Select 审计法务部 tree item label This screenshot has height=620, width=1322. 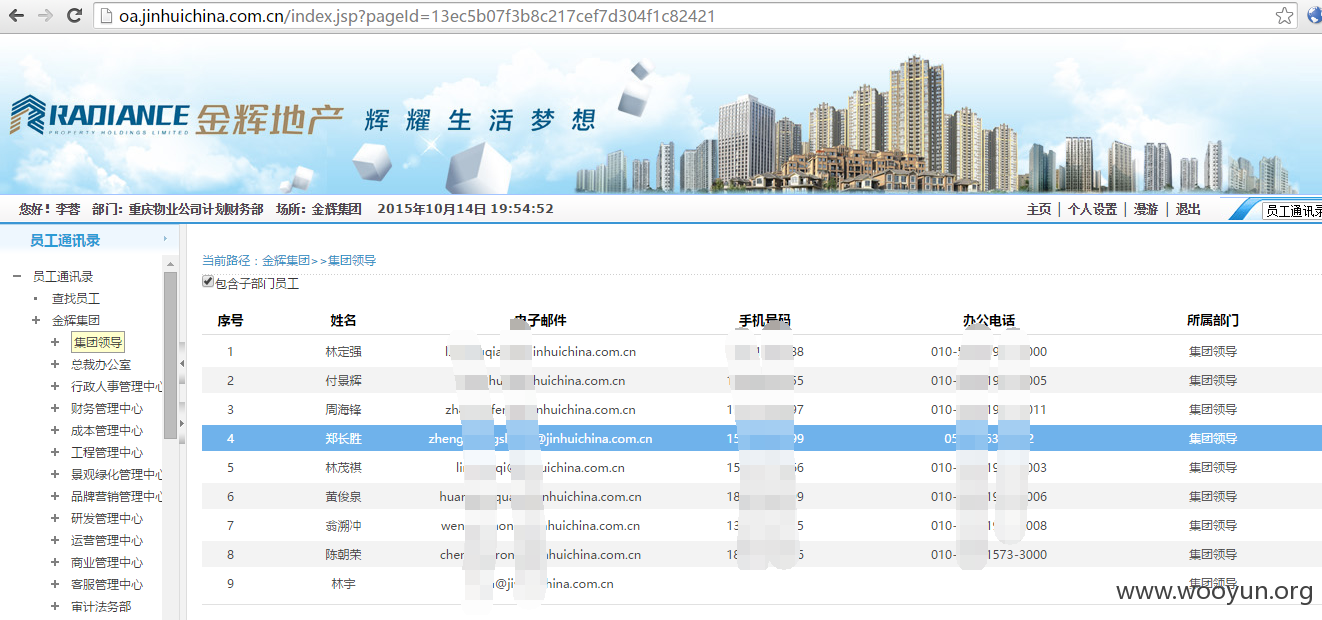[x=101, y=606]
